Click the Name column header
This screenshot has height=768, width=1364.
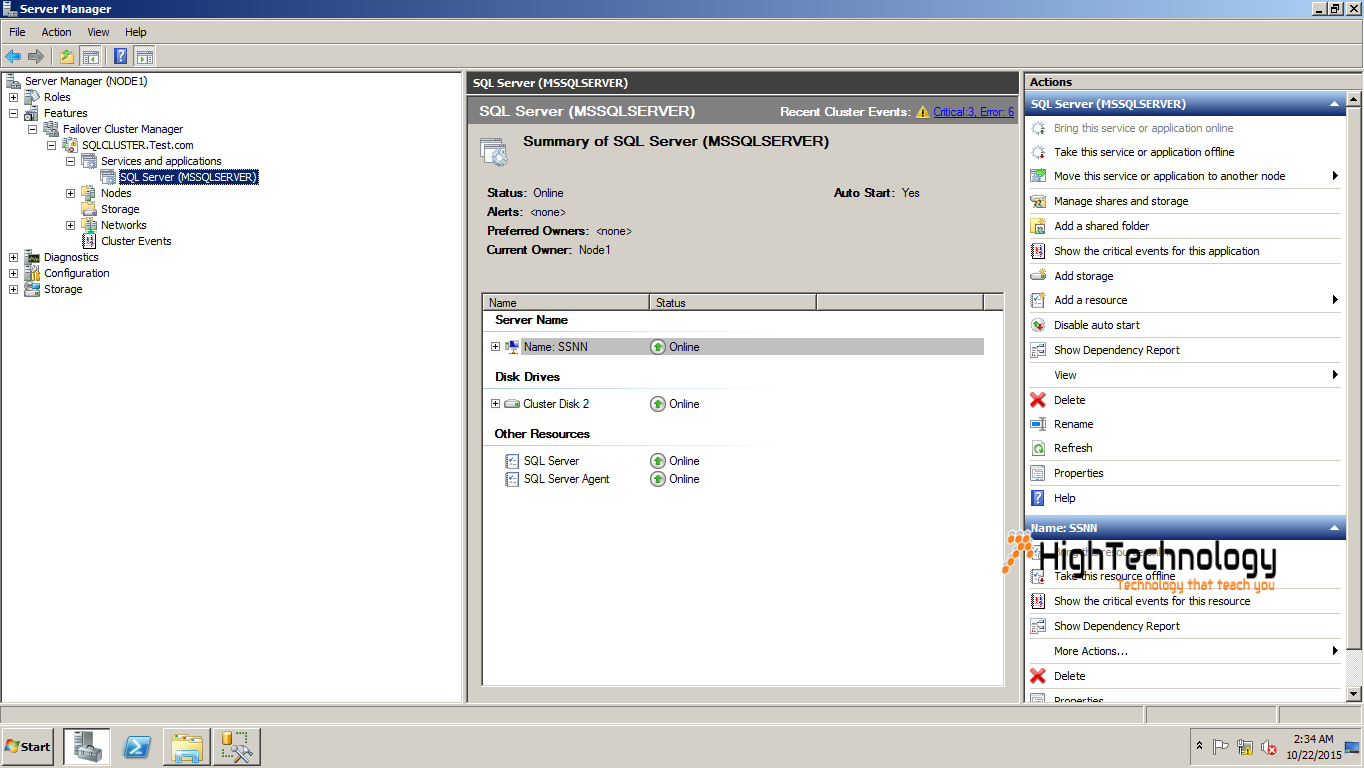565,302
